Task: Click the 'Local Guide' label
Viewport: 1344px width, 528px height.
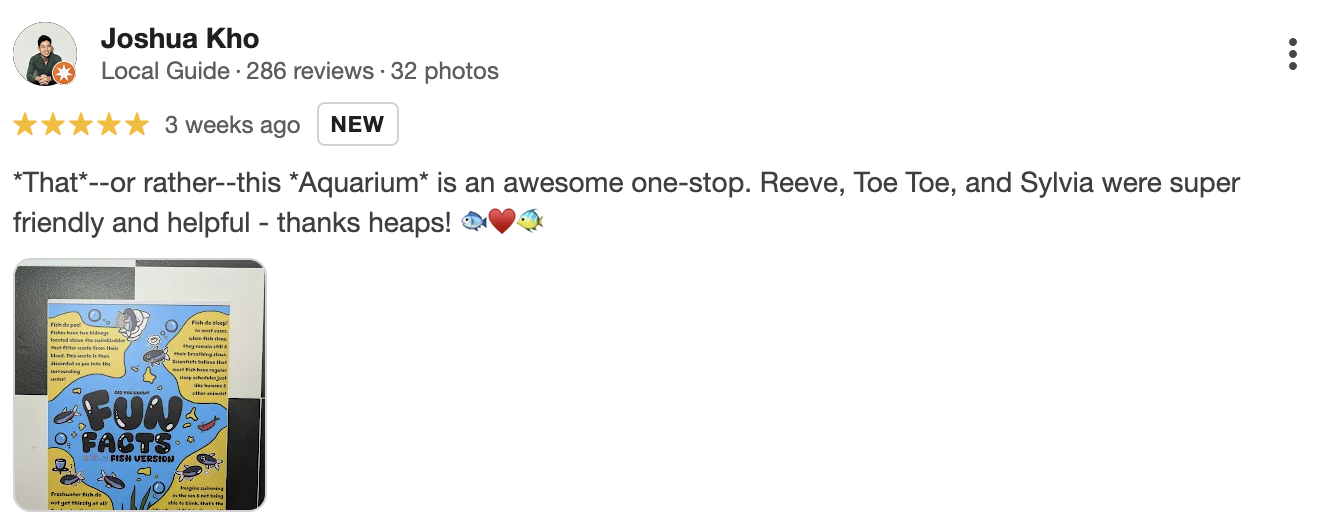Action: point(165,72)
